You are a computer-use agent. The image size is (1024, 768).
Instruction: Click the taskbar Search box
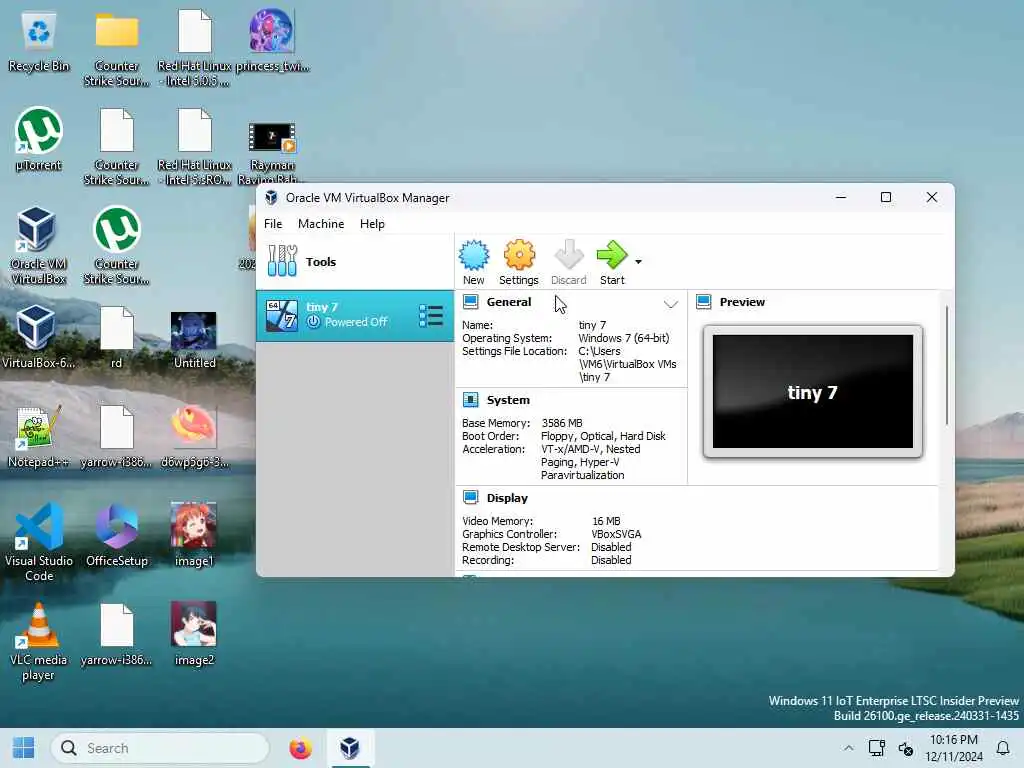click(160, 748)
